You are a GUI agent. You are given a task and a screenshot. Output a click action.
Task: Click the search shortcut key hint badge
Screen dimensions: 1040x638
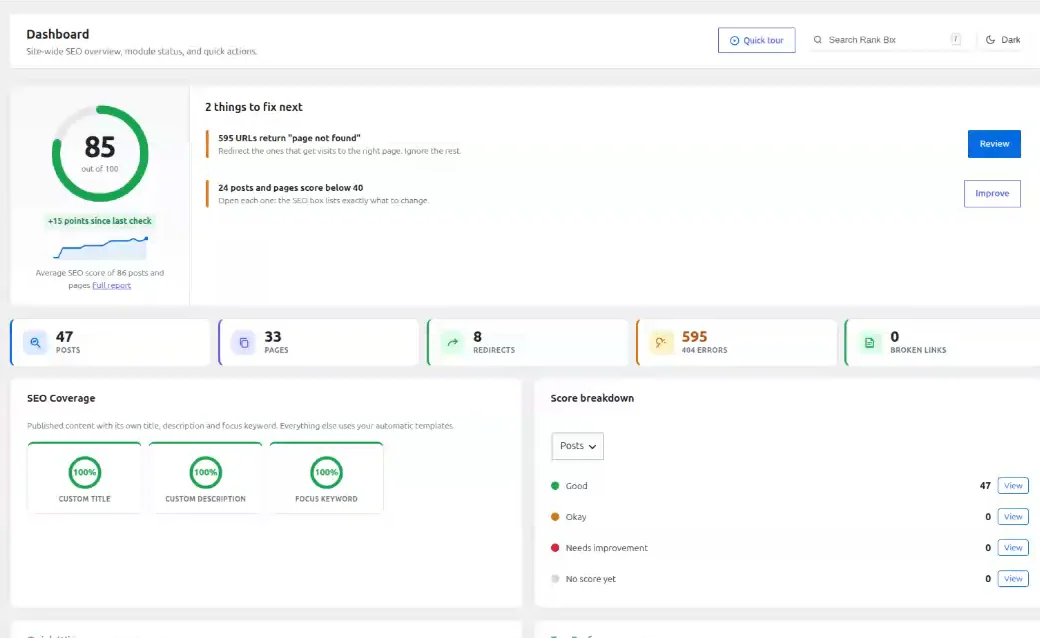pyautogui.click(x=956, y=39)
